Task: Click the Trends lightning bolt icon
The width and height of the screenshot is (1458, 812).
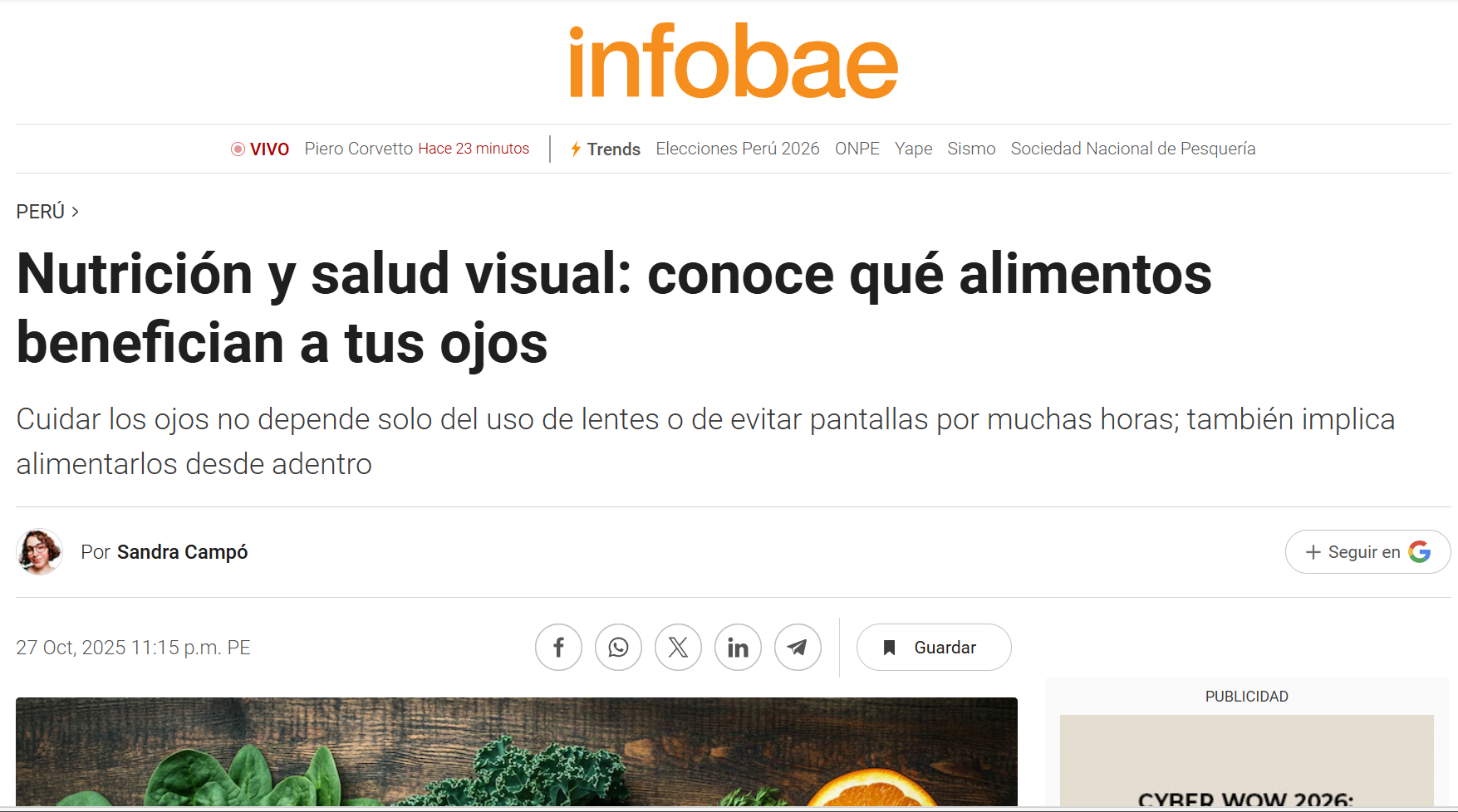Action: click(x=576, y=149)
